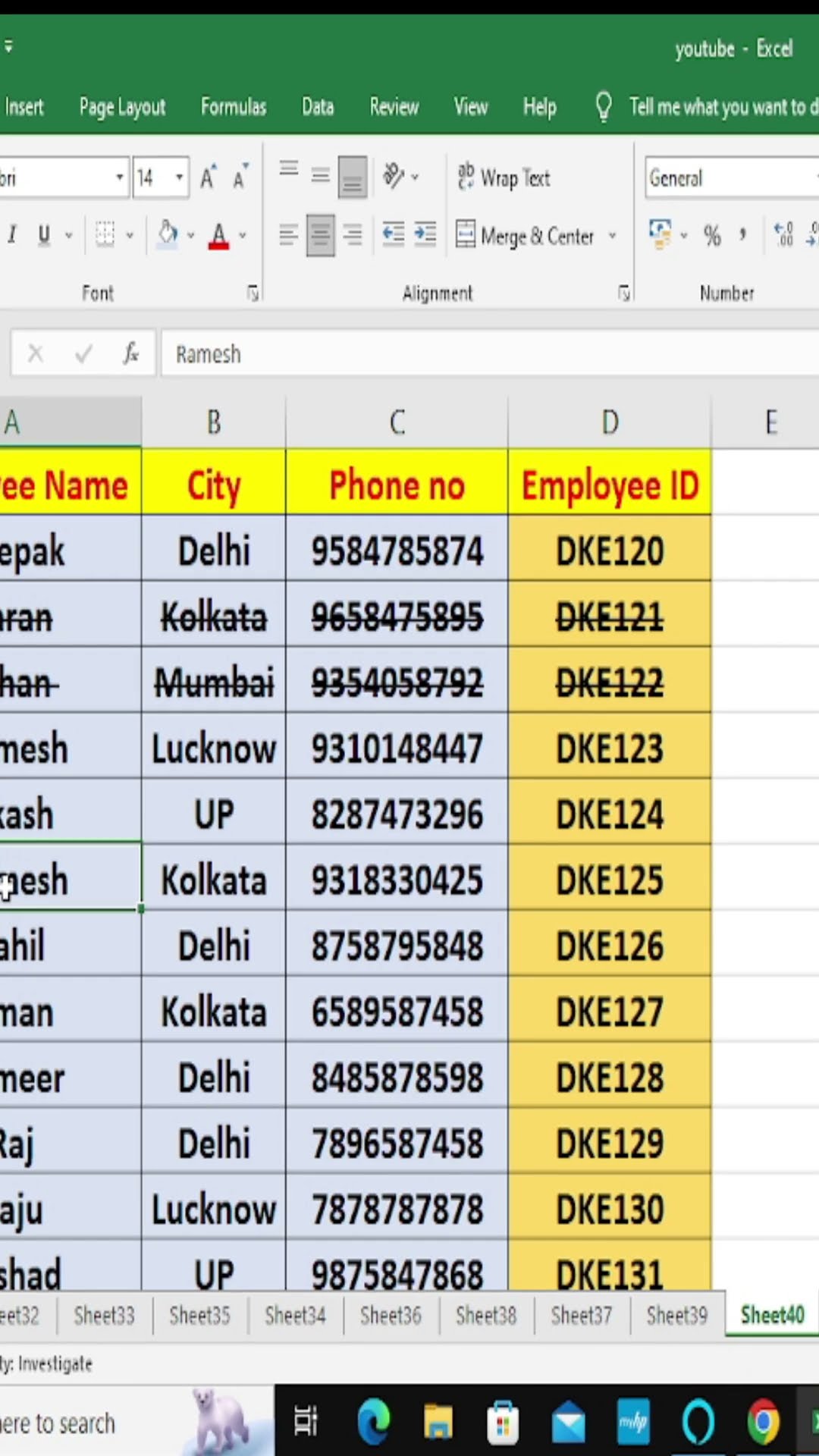Apply percent style
This screenshot has height=1456, width=819.
tap(711, 235)
